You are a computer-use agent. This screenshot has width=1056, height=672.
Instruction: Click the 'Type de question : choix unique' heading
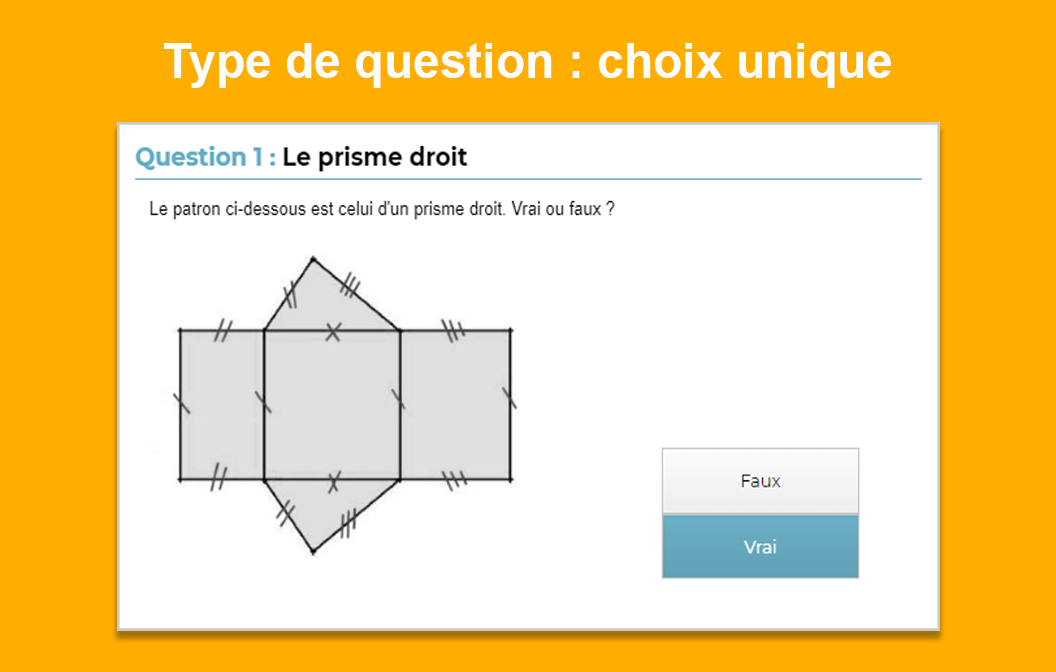[527, 62]
